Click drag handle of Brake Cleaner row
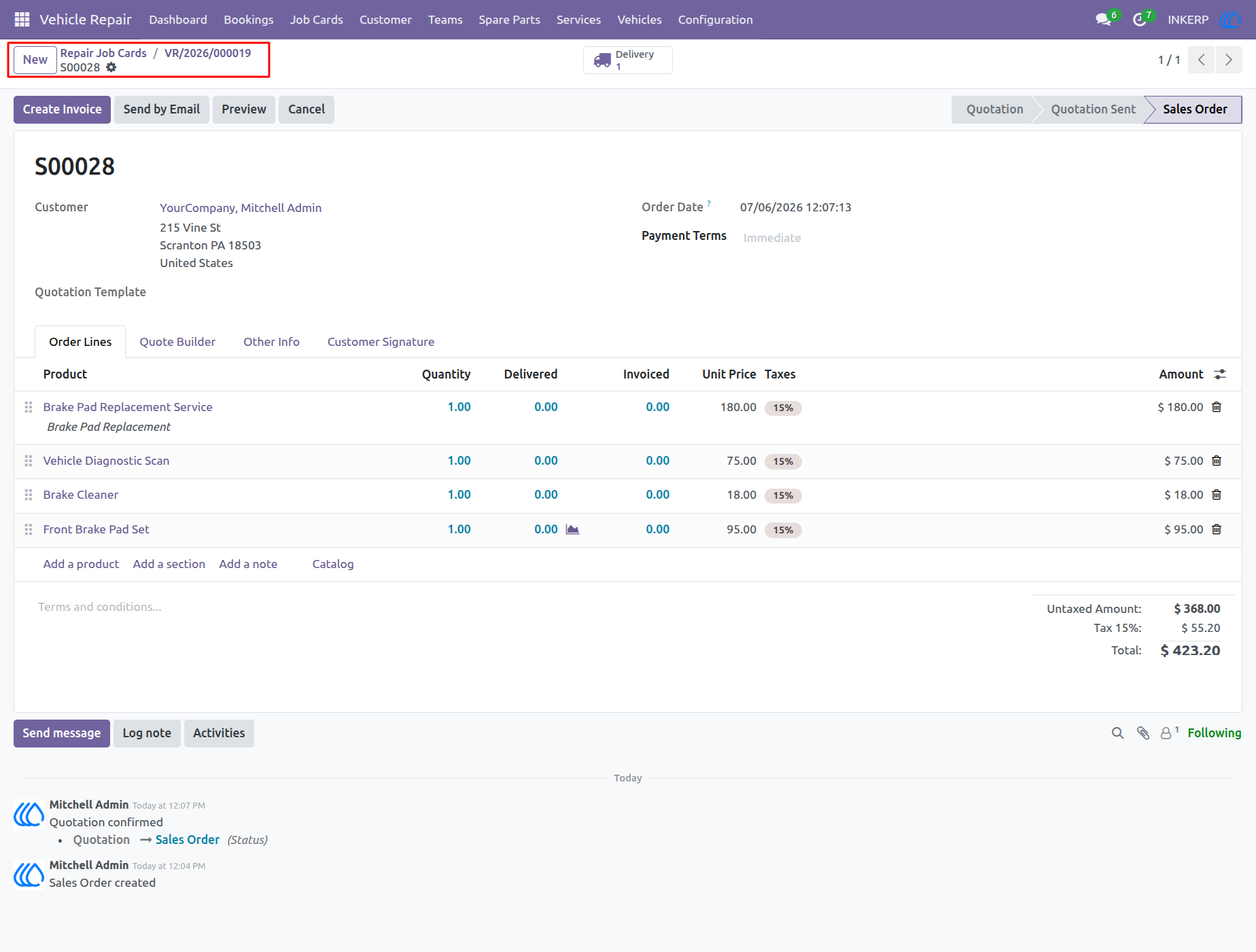This screenshot has width=1256, height=952. (29, 495)
